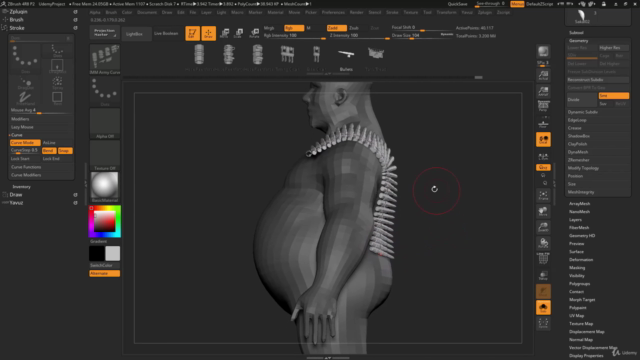
Task: Toggle the Bend curve option
Action: click(x=49, y=151)
